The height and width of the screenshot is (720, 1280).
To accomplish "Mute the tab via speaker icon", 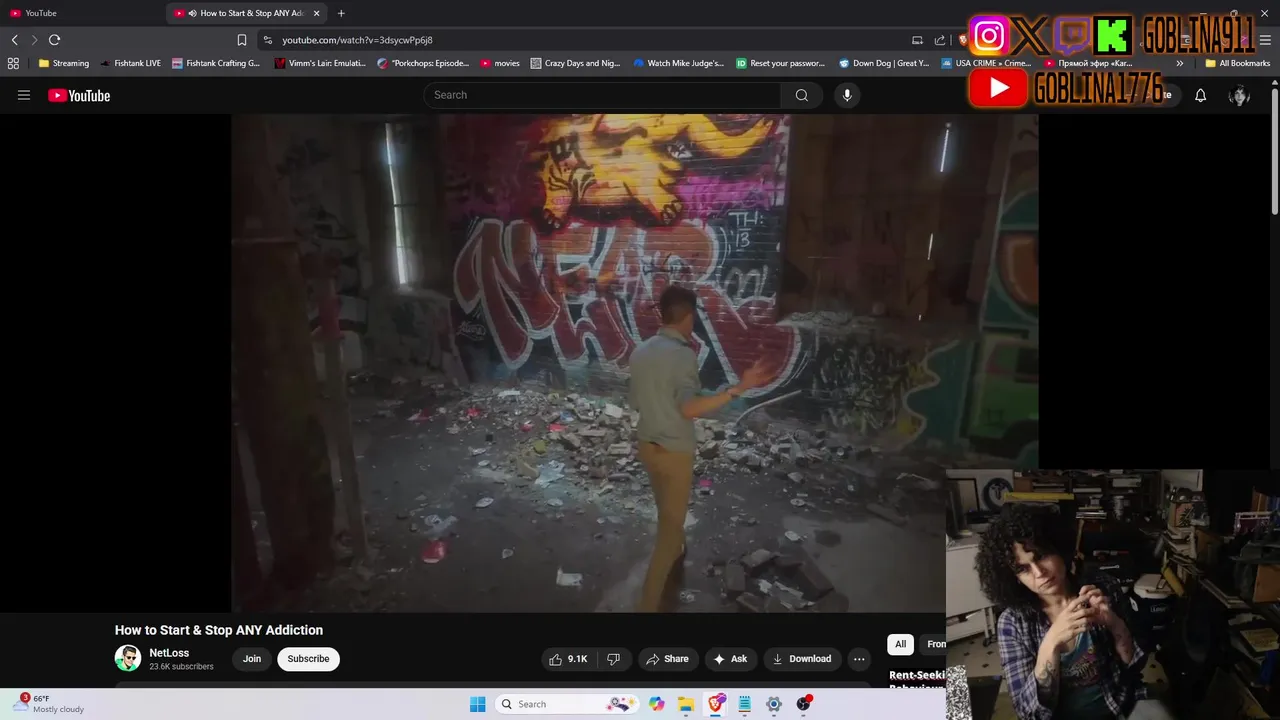I will pyautogui.click(x=192, y=13).
